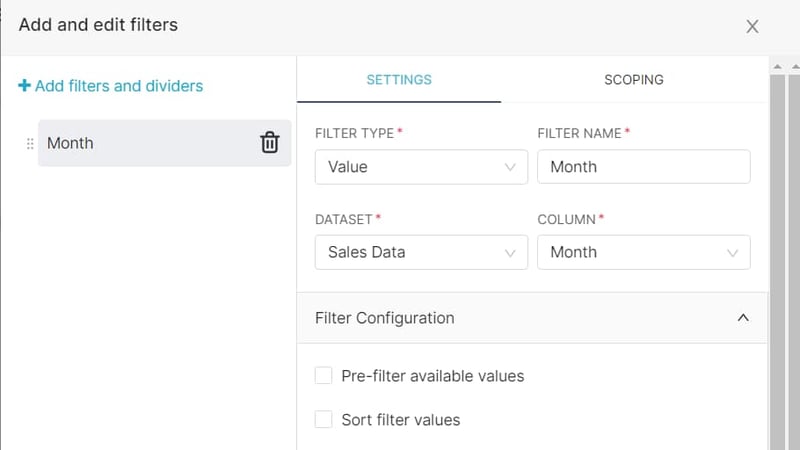800x450 pixels.
Task: Switch to the Scoping tab
Action: pyautogui.click(x=634, y=80)
